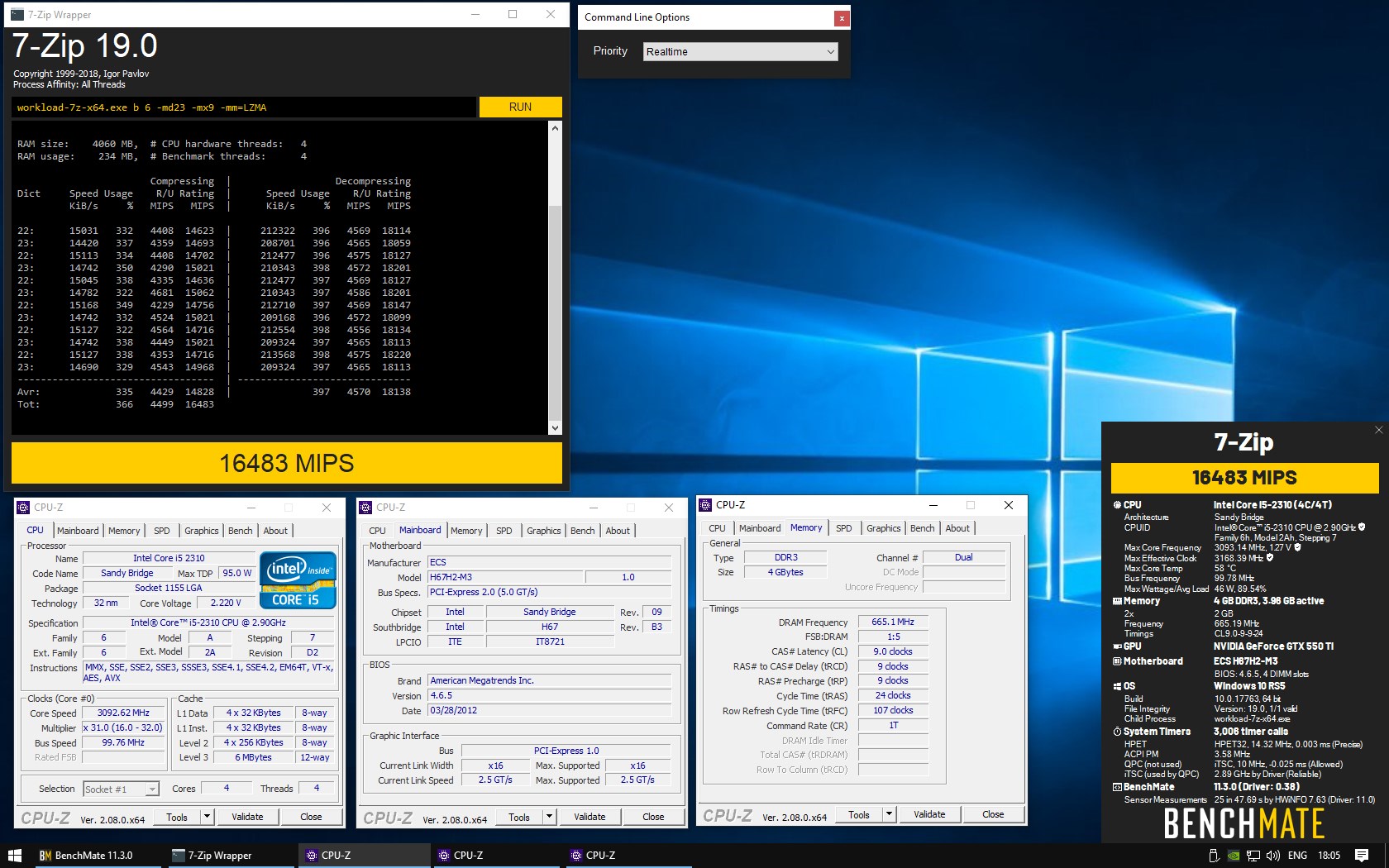Click the Intel Core i5 logo in CPU-Z
The width and height of the screenshot is (1389, 868).
coord(298,580)
